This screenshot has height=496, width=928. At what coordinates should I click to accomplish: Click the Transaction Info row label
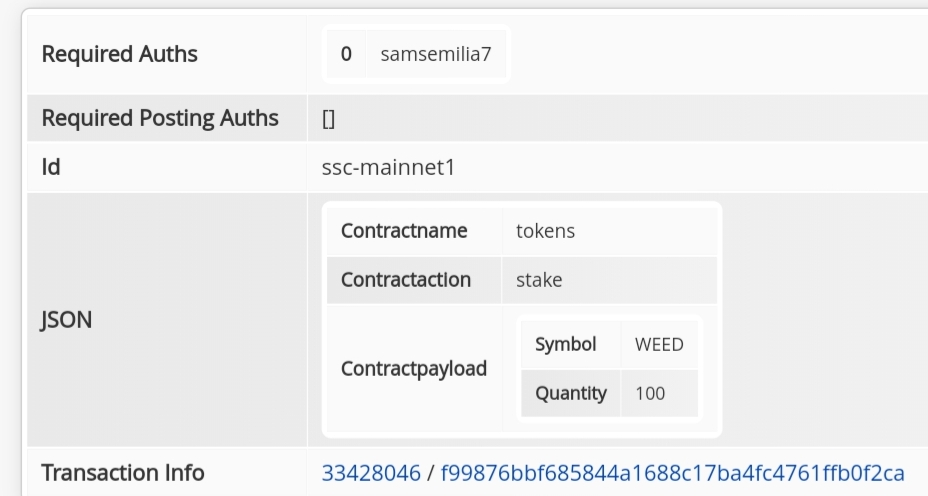123,473
